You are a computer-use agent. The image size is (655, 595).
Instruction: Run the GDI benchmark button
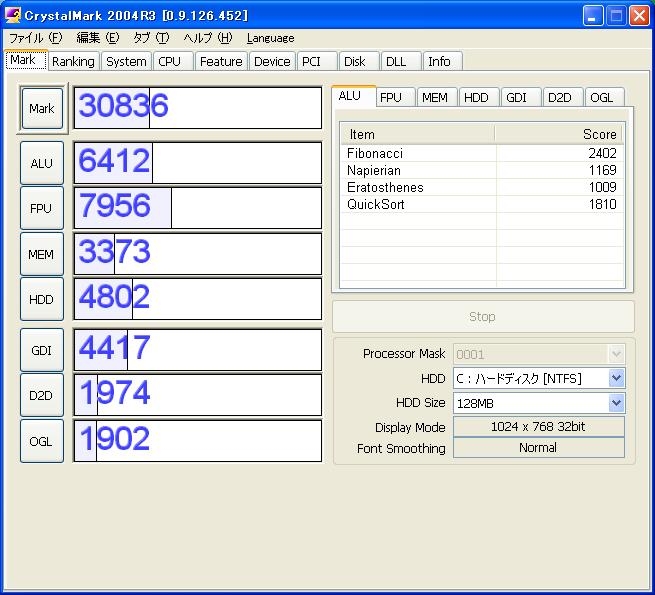(42, 350)
